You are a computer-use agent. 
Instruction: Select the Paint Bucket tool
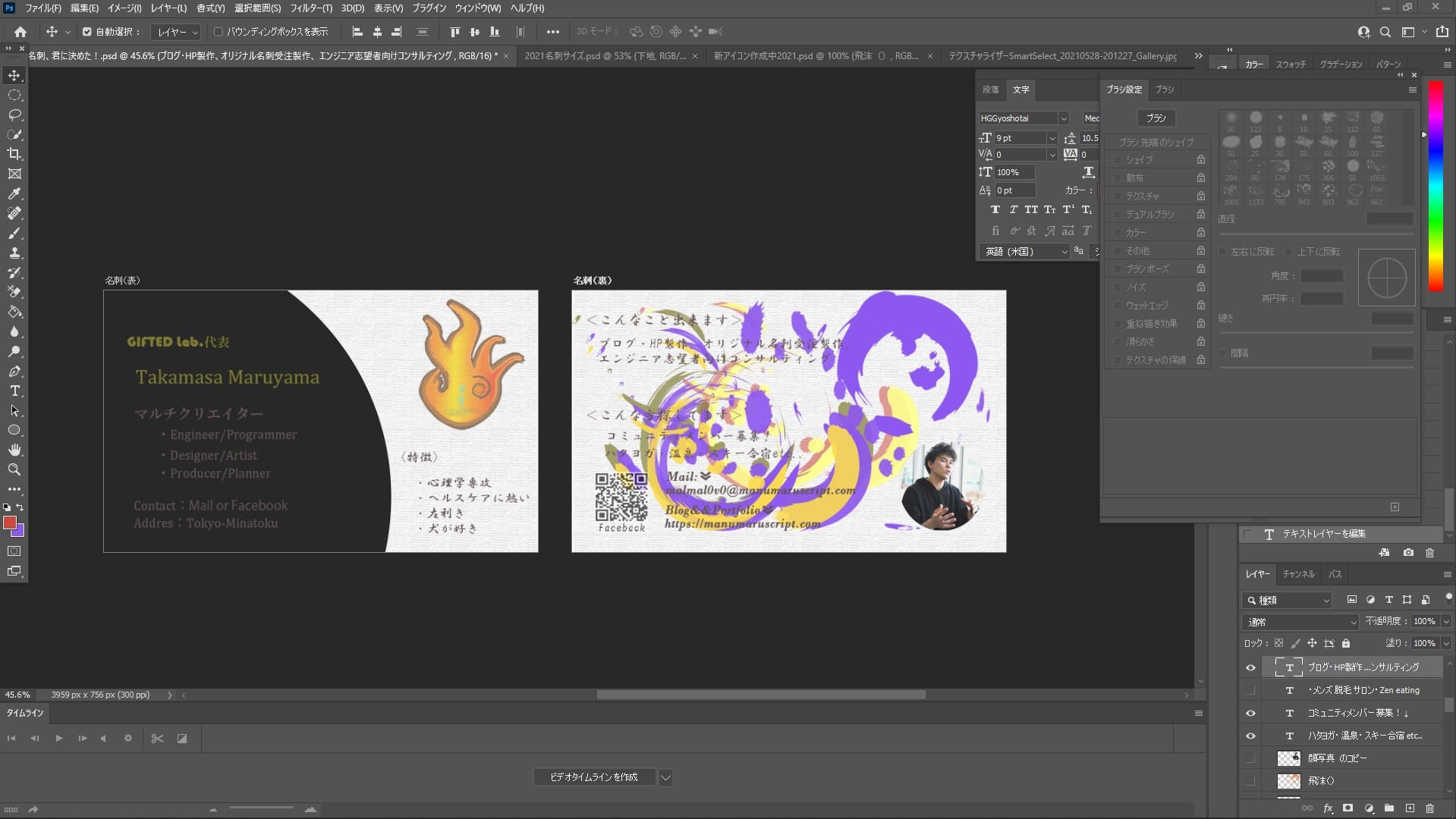click(14, 312)
